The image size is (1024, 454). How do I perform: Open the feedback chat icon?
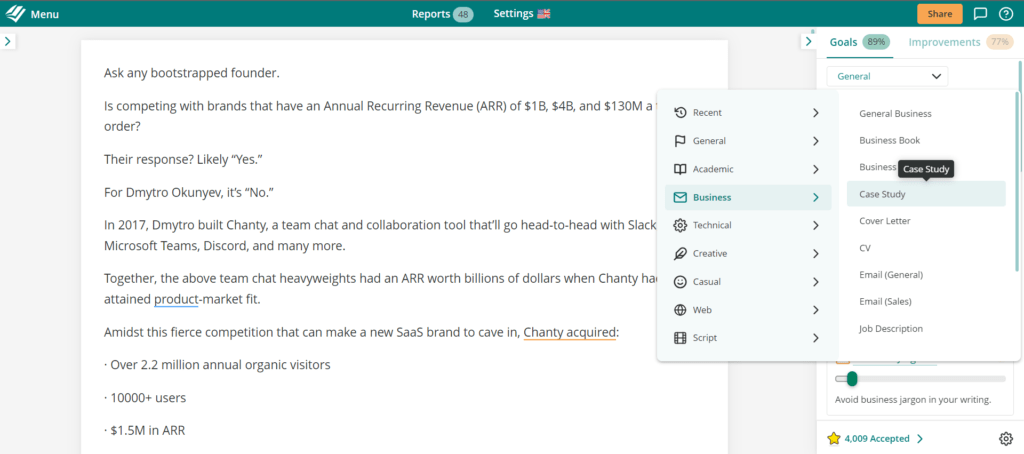click(x=980, y=14)
